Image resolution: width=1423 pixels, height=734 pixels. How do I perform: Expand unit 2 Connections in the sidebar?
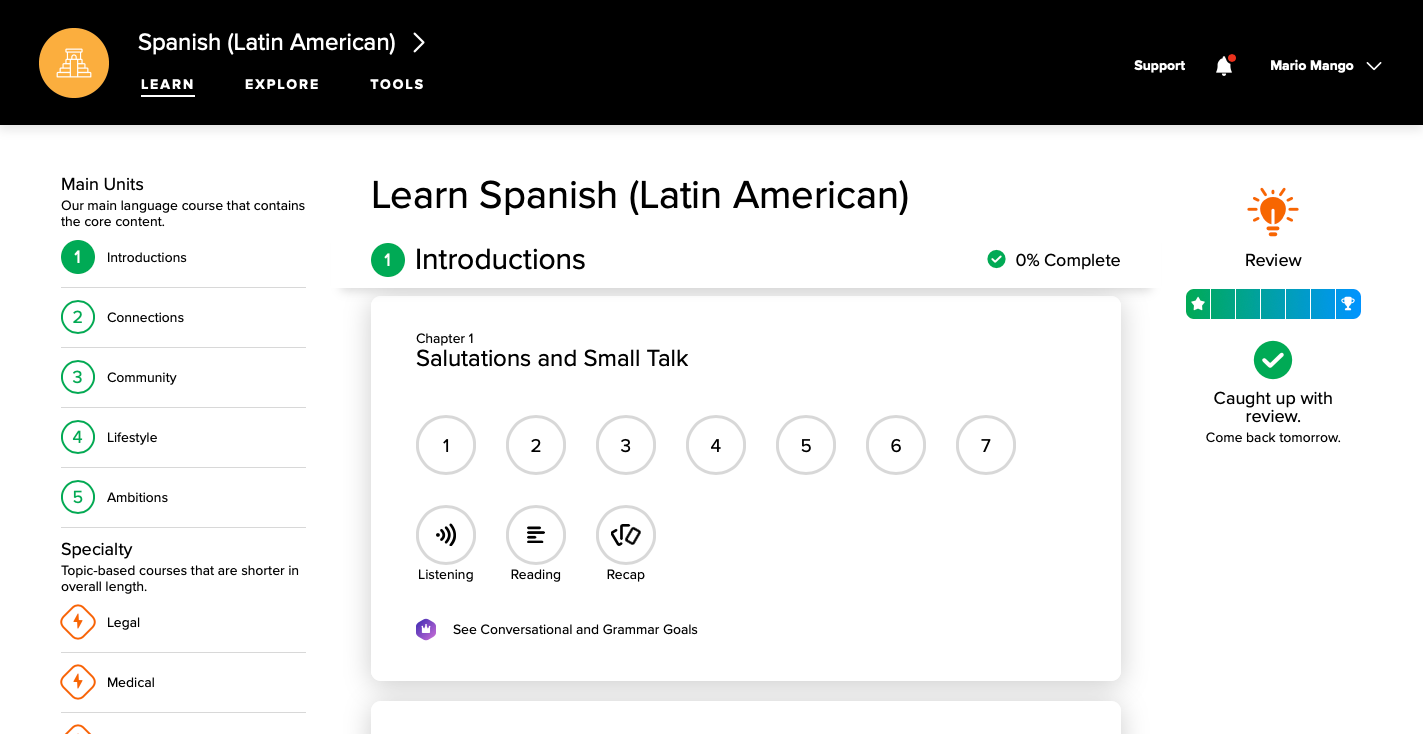pyautogui.click(x=145, y=317)
